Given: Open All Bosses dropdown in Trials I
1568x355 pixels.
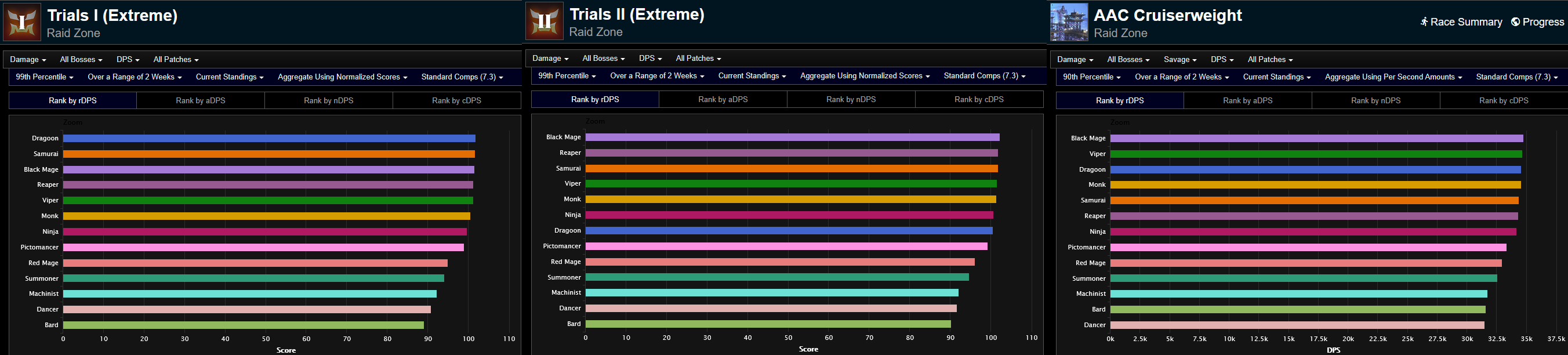Looking at the screenshot, I should (x=81, y=60).
